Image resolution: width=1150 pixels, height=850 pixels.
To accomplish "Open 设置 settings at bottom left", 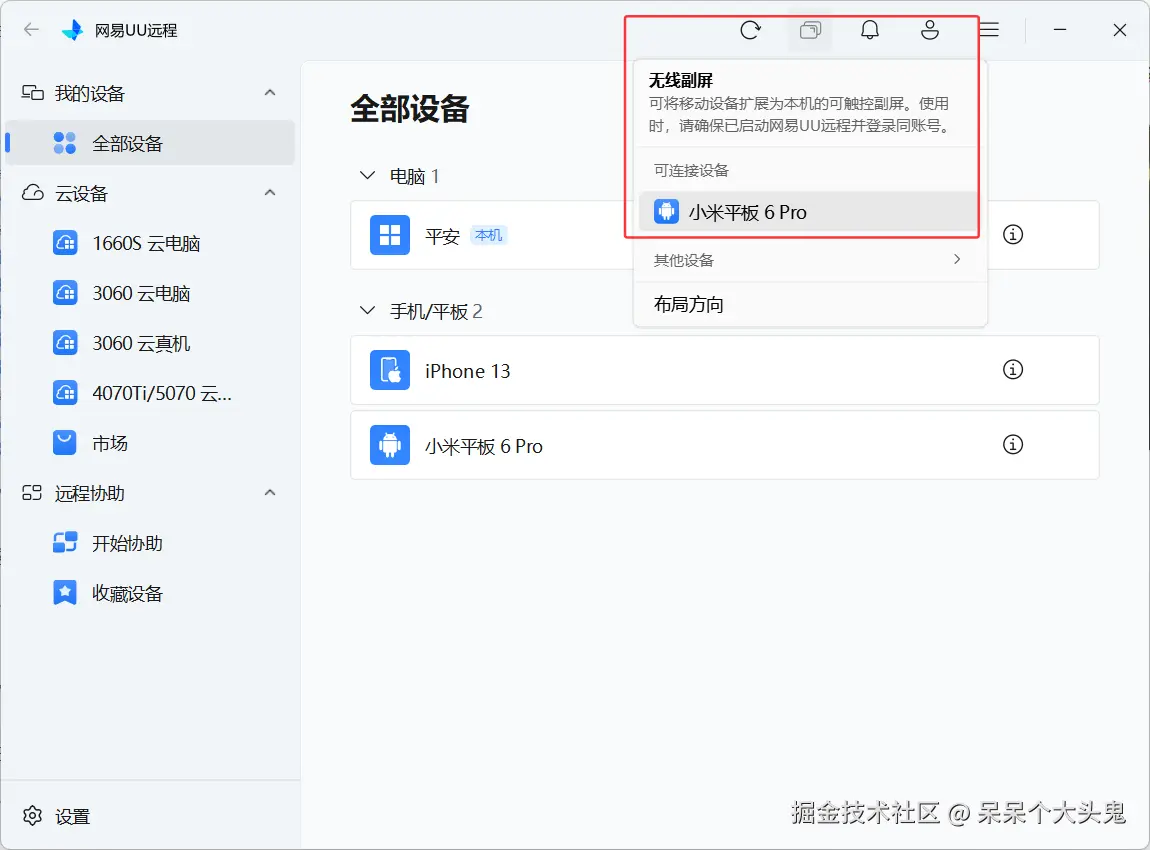I will [56, 816].
